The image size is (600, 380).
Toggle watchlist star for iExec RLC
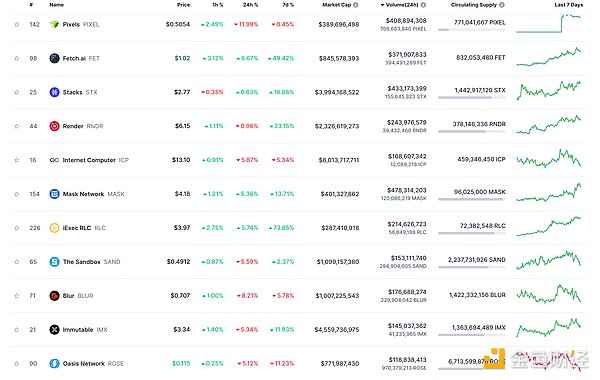16,228
